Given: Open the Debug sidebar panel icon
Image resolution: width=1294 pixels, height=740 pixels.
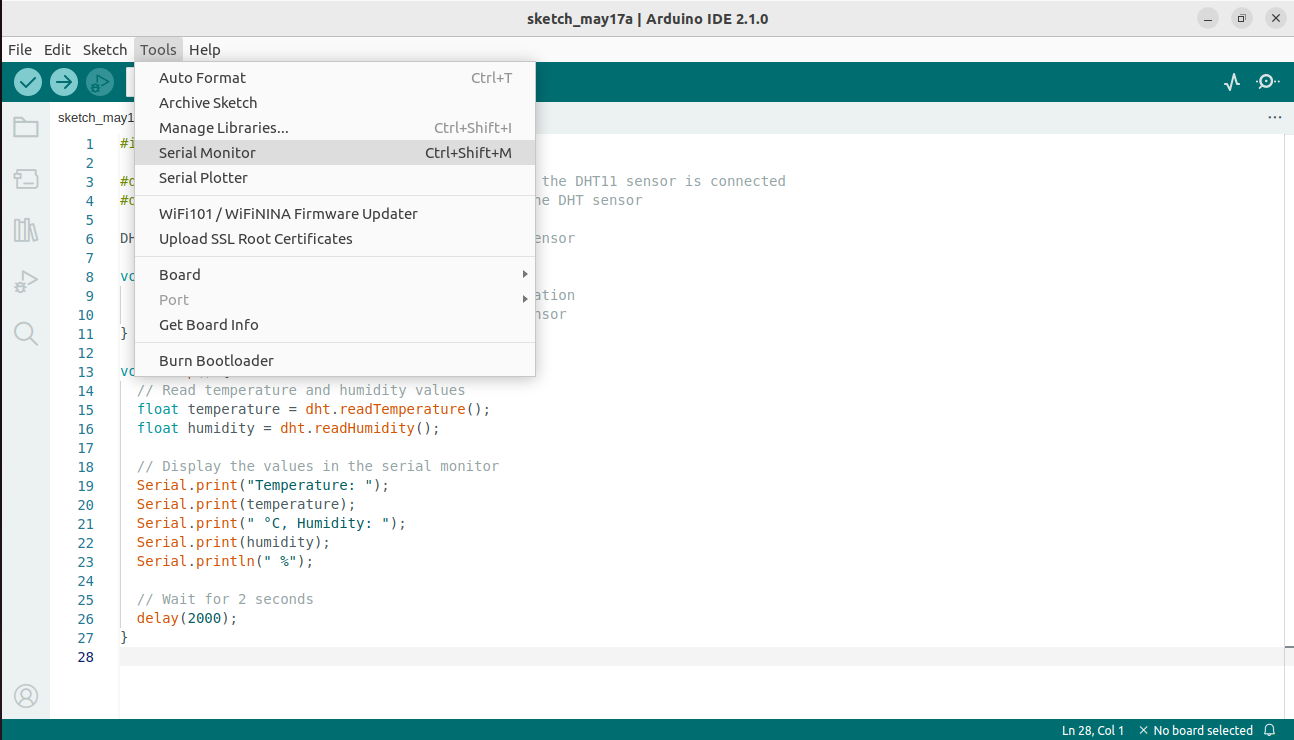Looking at the screenshot, I should click(x=26, y=282).
